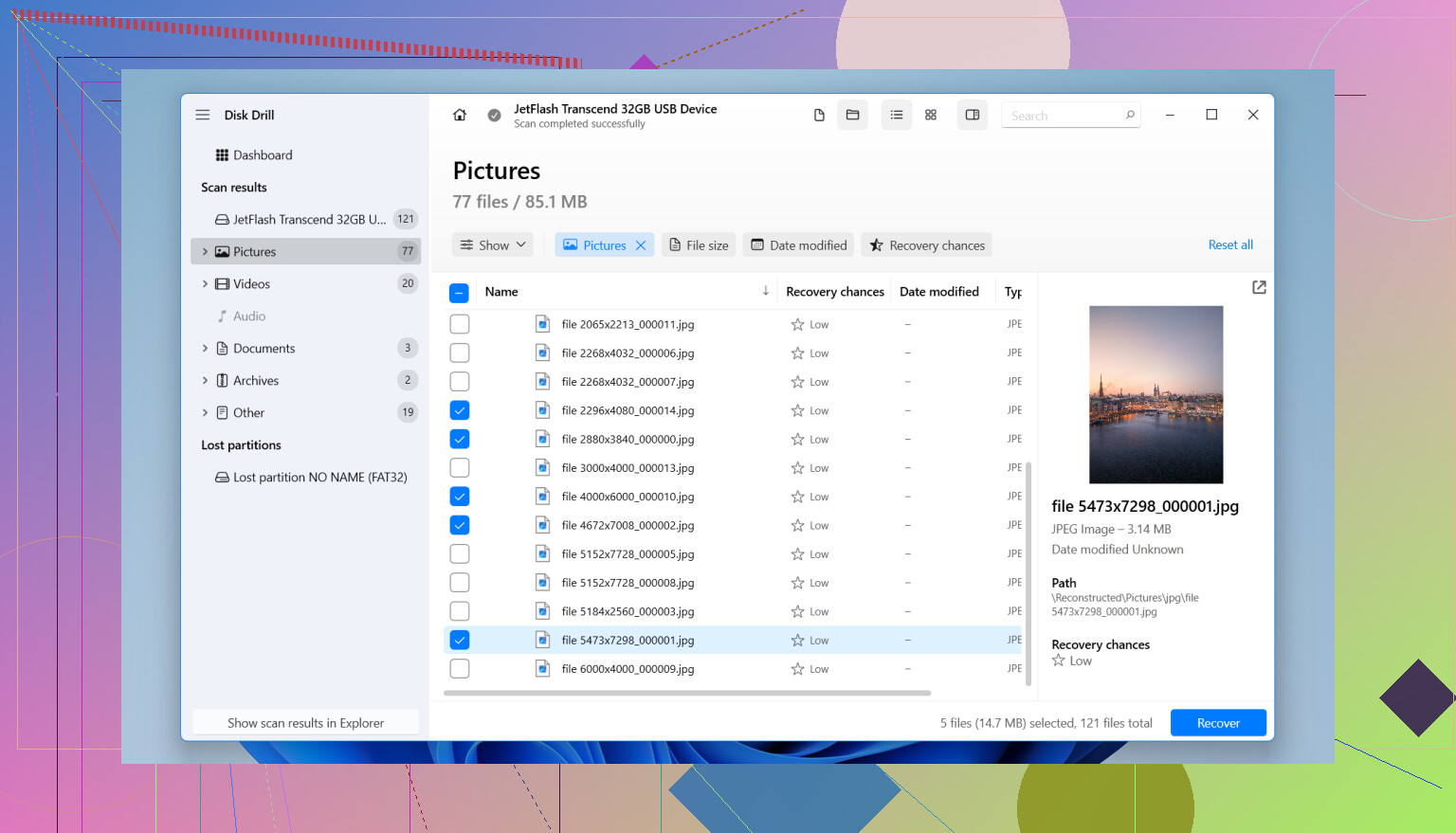1456x833 pixels.
Task: Open the hamburger menu beside Disk Drill
Action: [203, 115]
